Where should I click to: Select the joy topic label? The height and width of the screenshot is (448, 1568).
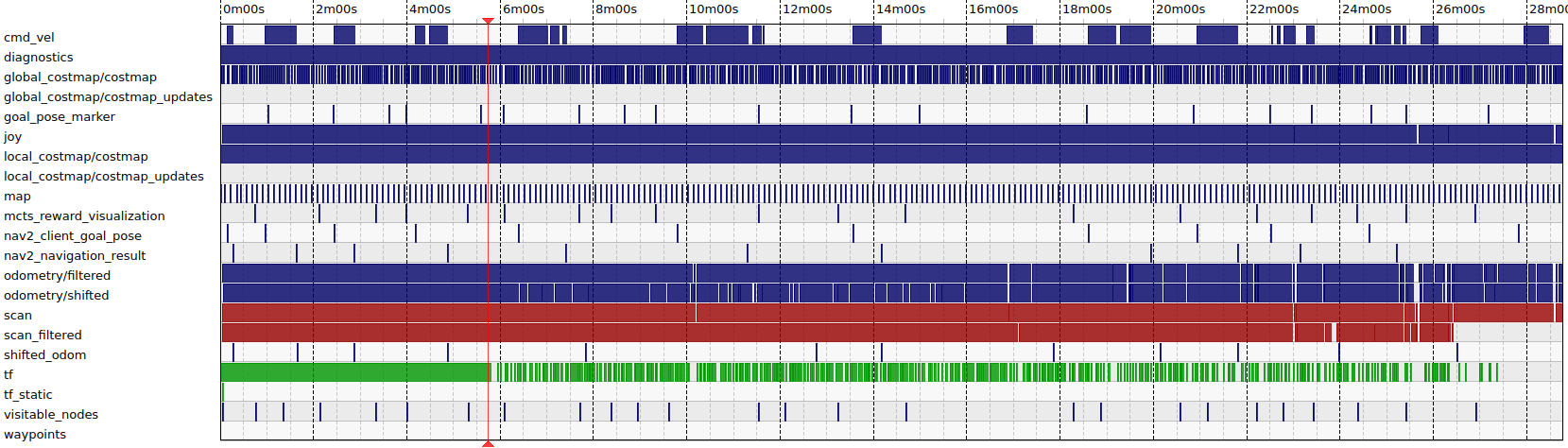pyautogui.click(x=13, y=137)
